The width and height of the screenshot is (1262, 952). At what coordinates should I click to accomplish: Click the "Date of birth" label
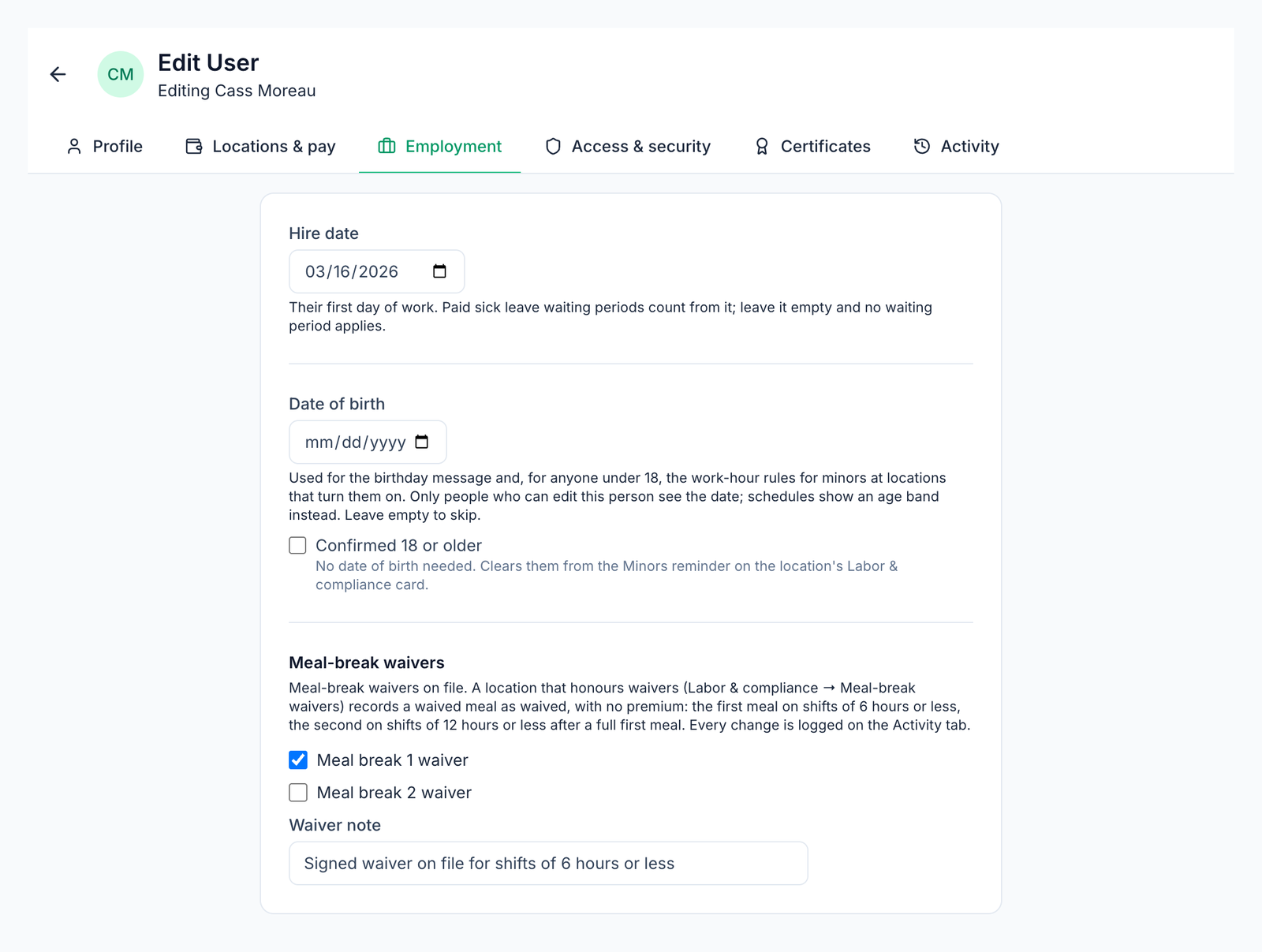click(337, 404)
